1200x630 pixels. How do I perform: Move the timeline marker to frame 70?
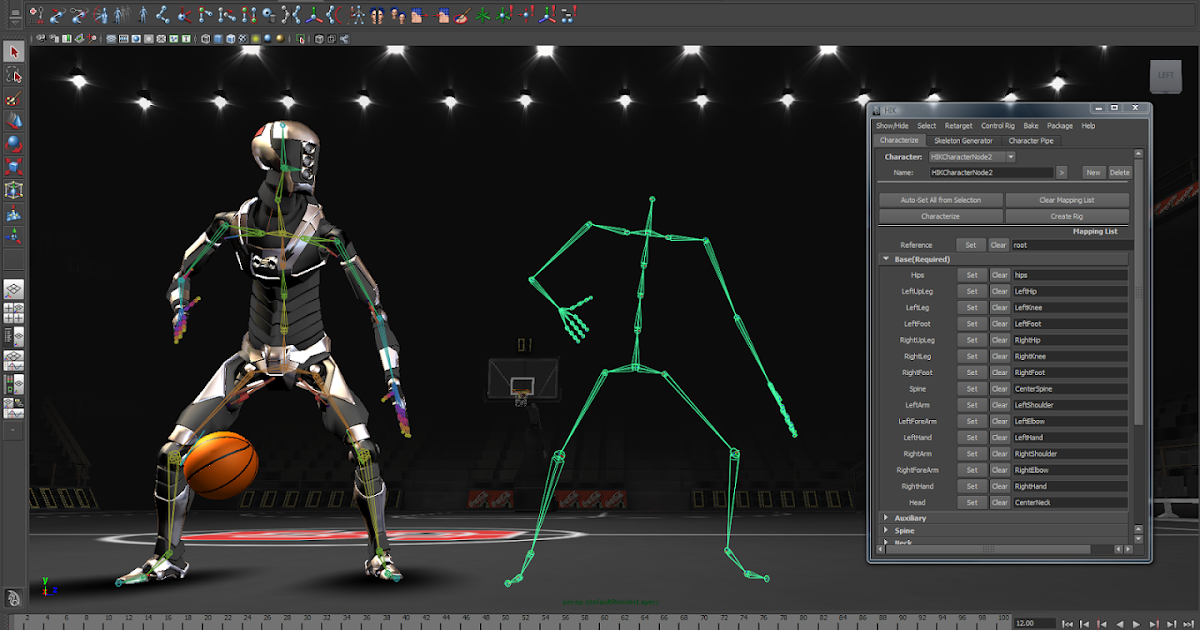(703, 614)
